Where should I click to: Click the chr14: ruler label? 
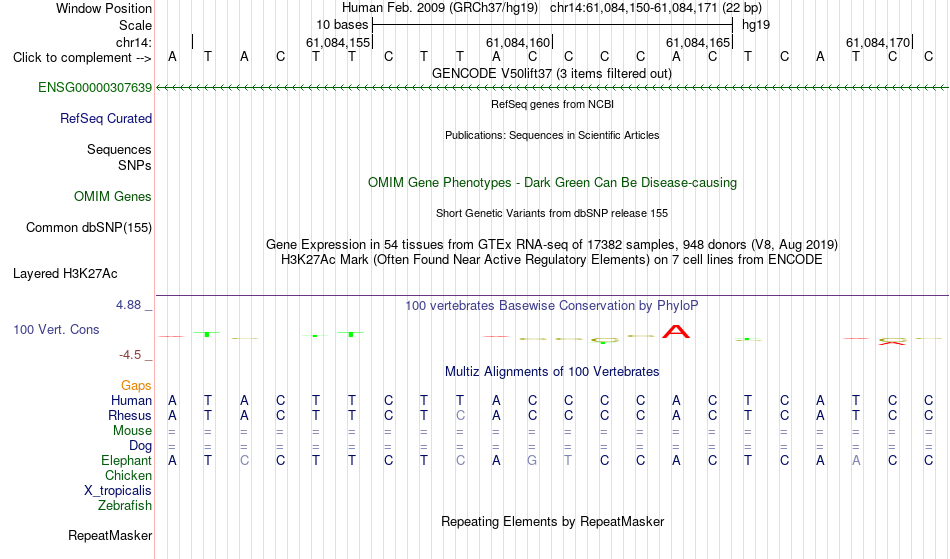point(134,42)
